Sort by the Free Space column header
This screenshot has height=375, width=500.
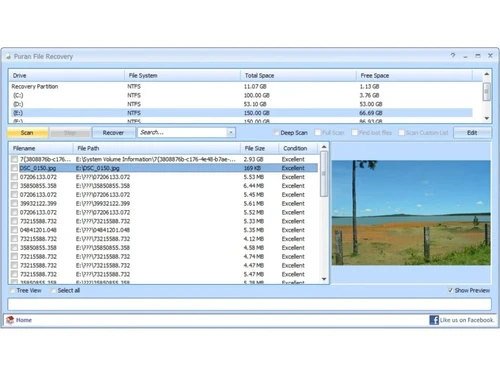coord(414,76)
